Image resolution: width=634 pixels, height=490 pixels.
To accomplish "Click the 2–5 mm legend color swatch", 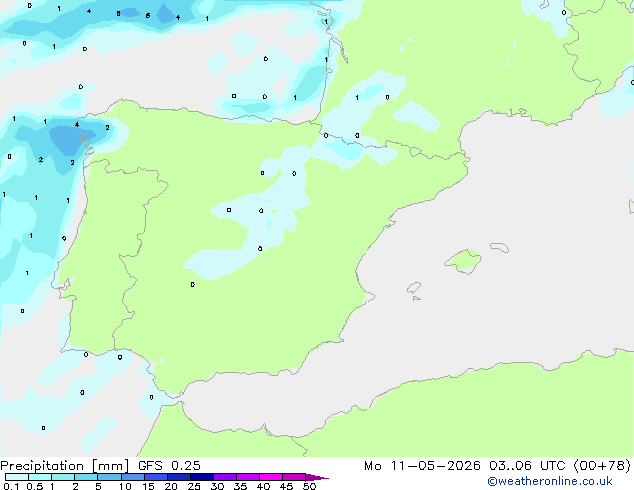I will 86,477.
